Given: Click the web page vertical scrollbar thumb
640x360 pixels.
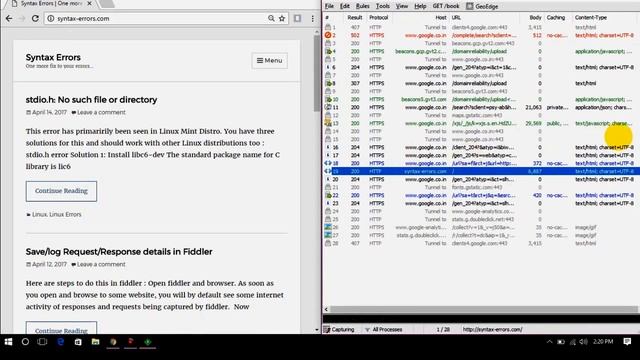Looking at the screenshot, I should coord(317,73).
